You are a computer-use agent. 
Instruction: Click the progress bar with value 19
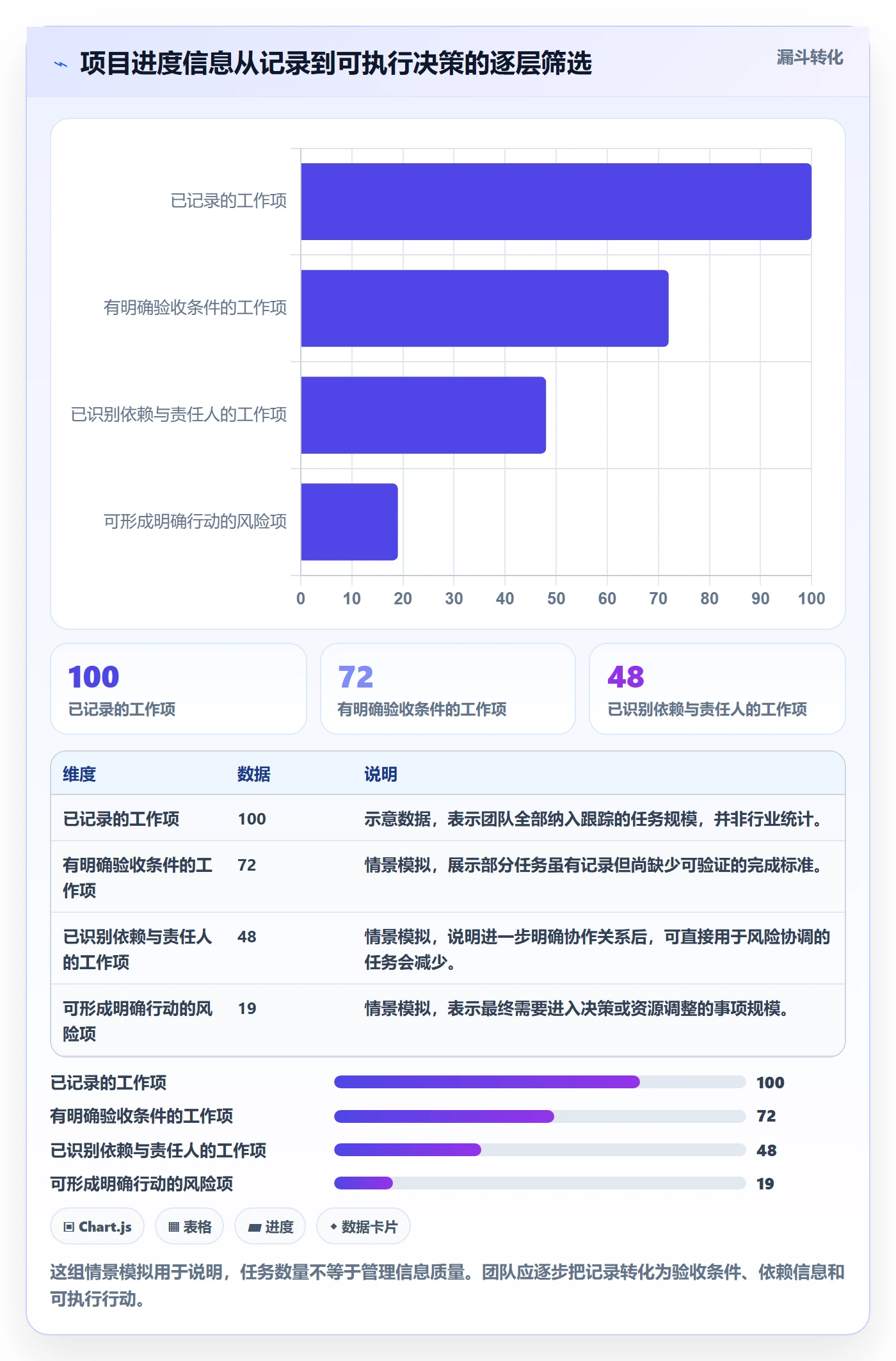coord(540,1183)
